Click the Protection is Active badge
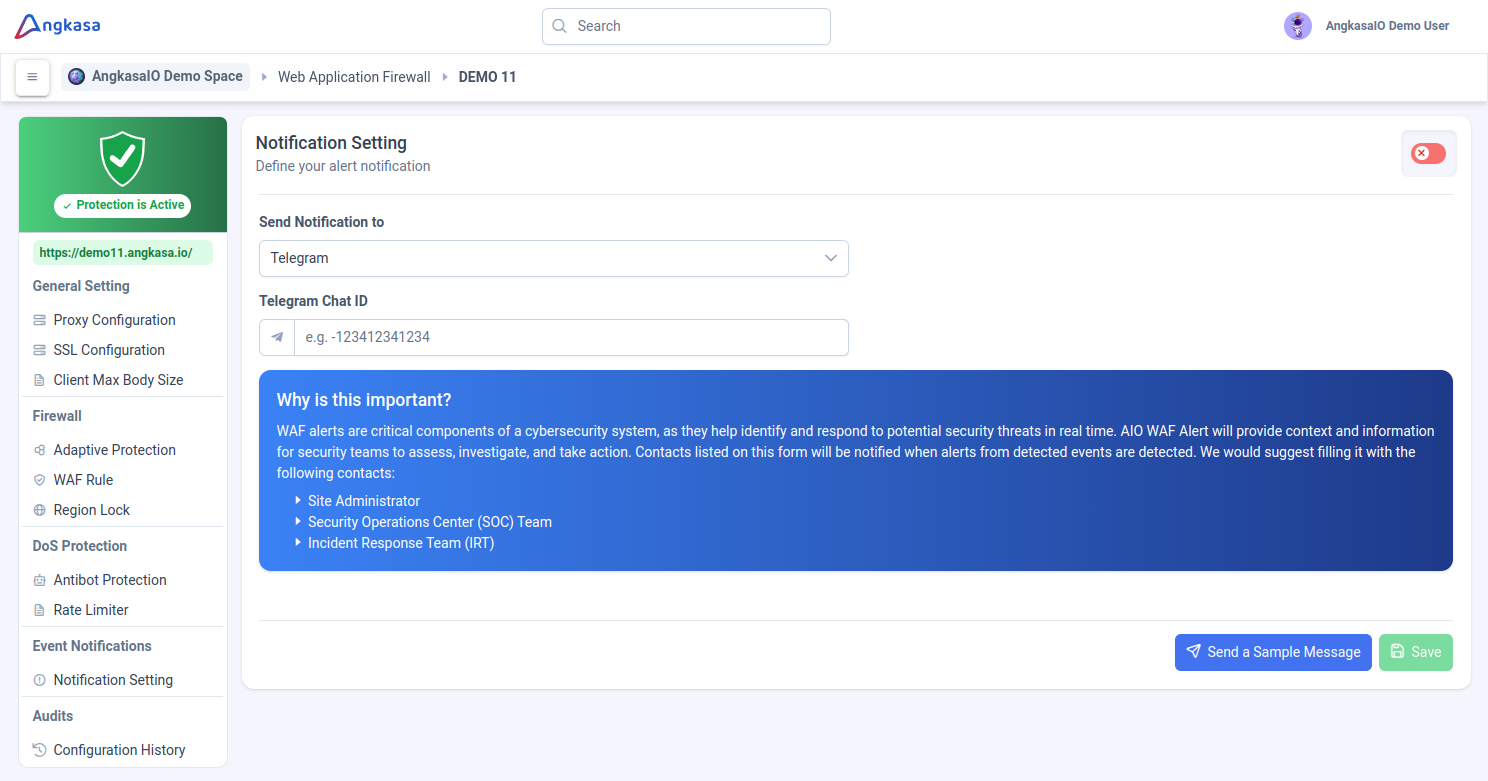 coord(123,205)
